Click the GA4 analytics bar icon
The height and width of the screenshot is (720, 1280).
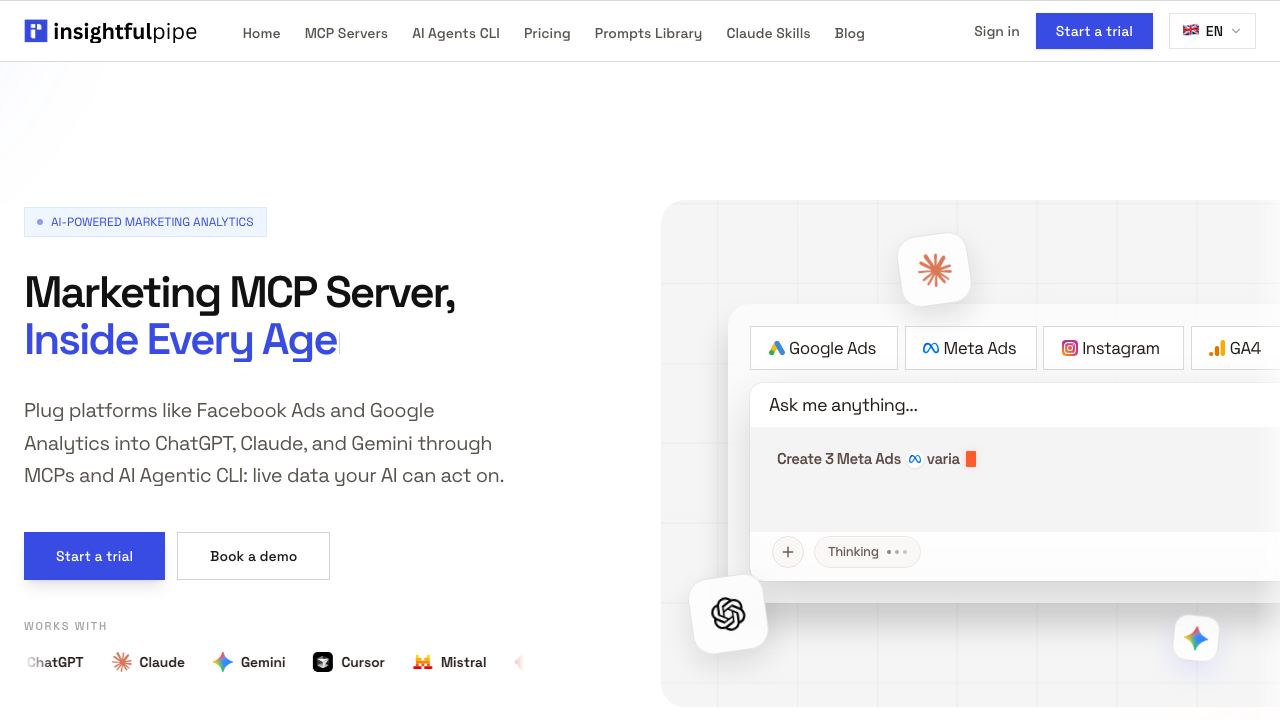(1217, 348)
